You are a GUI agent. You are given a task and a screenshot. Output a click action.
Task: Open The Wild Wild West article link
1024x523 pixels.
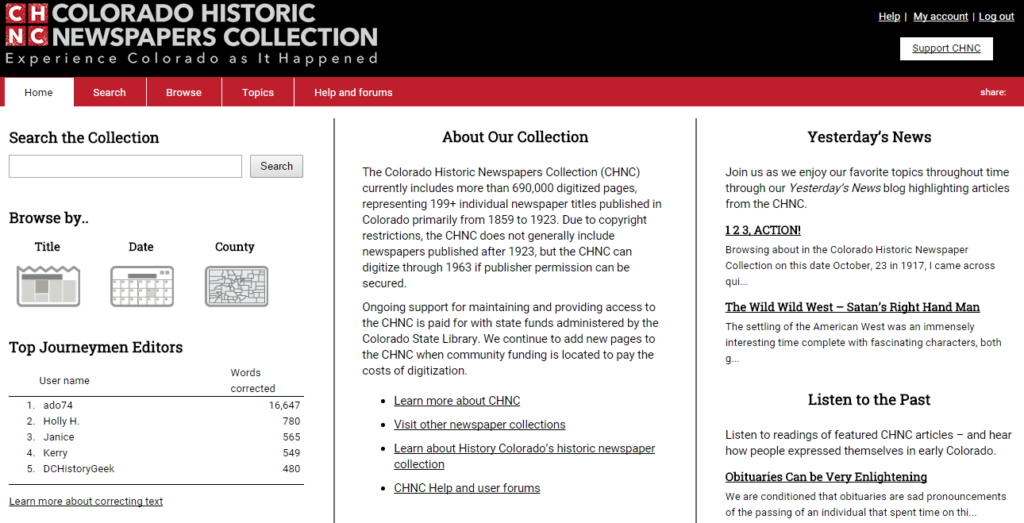tap(852, 307)
